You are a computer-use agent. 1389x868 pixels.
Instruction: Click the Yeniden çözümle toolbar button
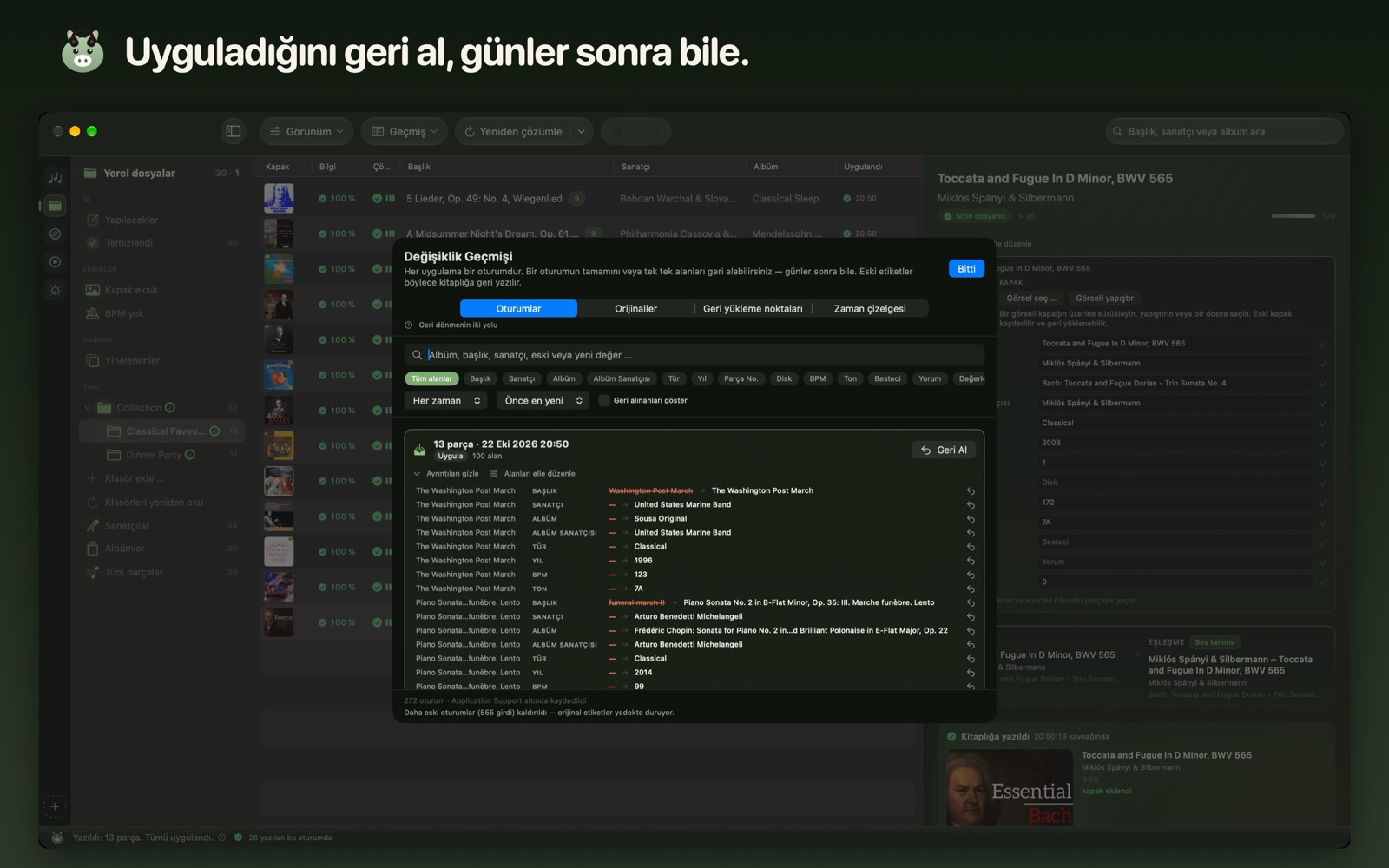513,131
